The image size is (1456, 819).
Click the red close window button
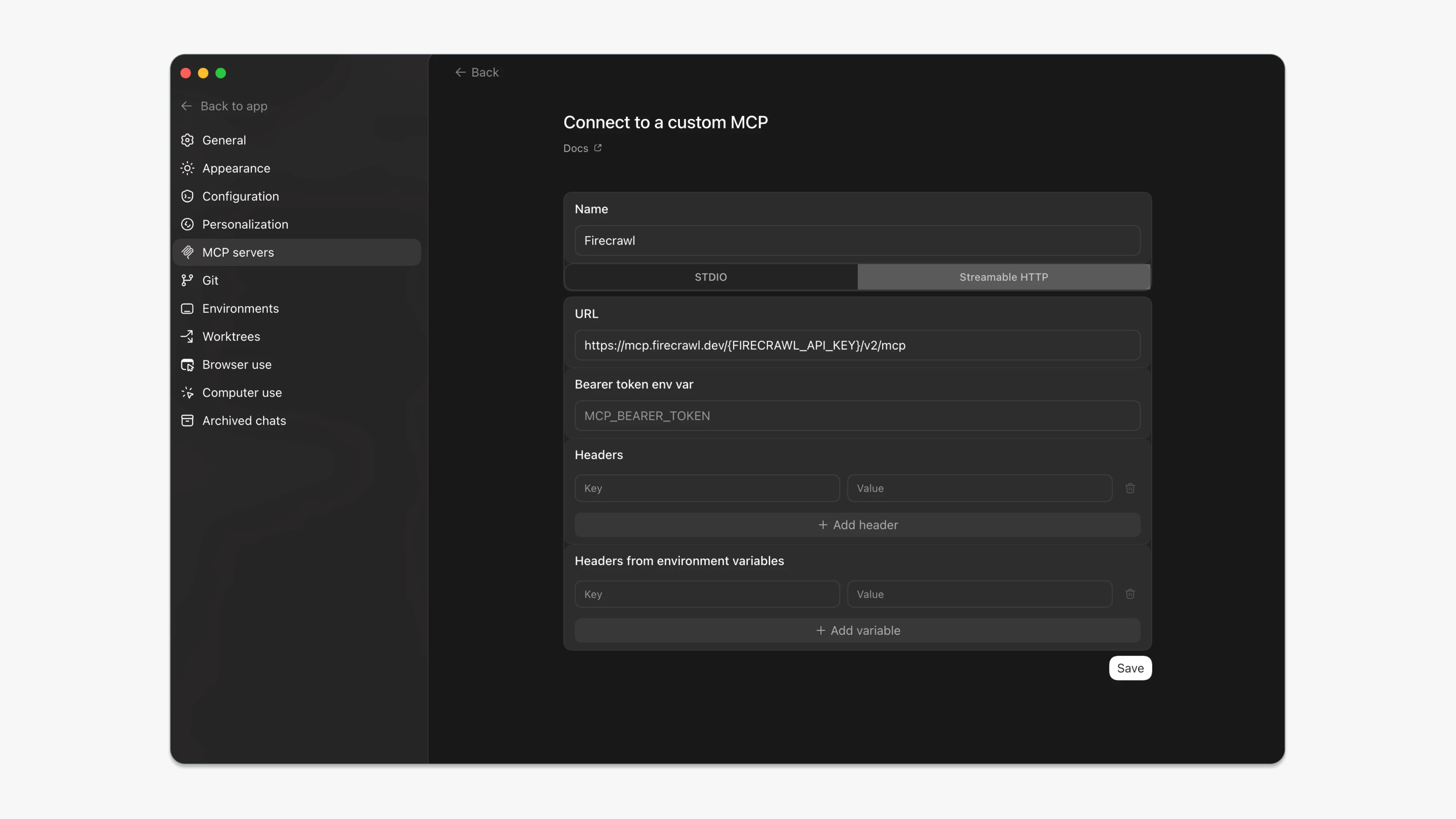point(185,73)
